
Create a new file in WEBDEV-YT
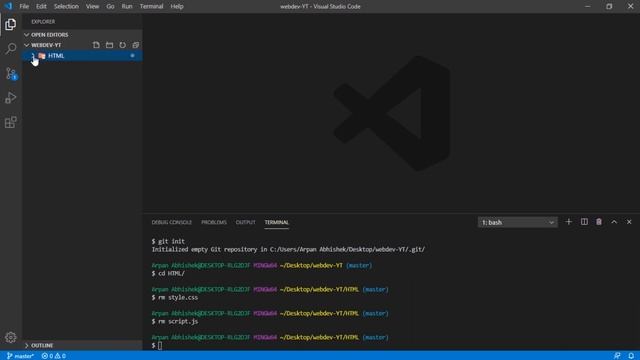pos(96,45)
